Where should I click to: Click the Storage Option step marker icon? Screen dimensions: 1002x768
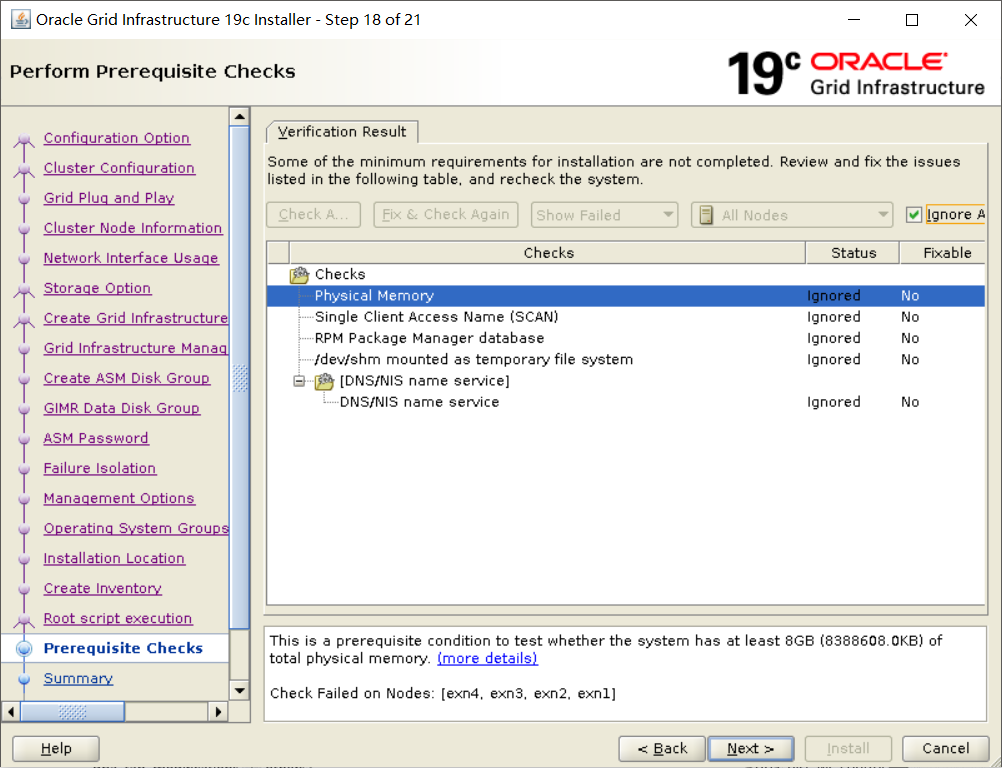[24, 289]
